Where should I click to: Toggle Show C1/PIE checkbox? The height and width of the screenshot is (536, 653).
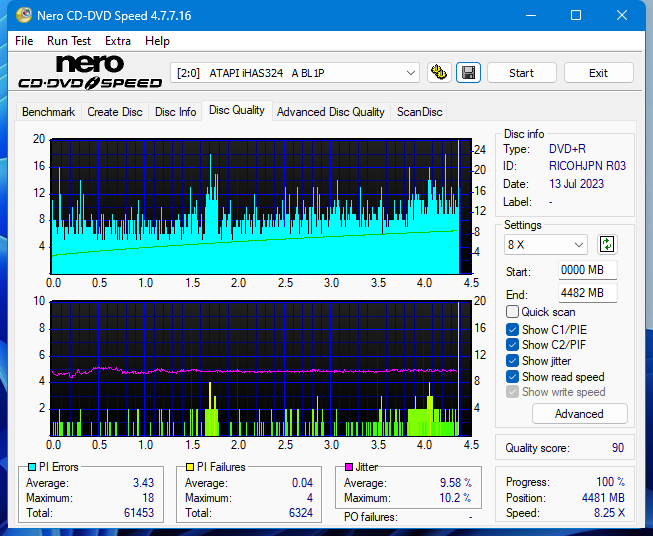pyautogui.click(x=512, y=329)
